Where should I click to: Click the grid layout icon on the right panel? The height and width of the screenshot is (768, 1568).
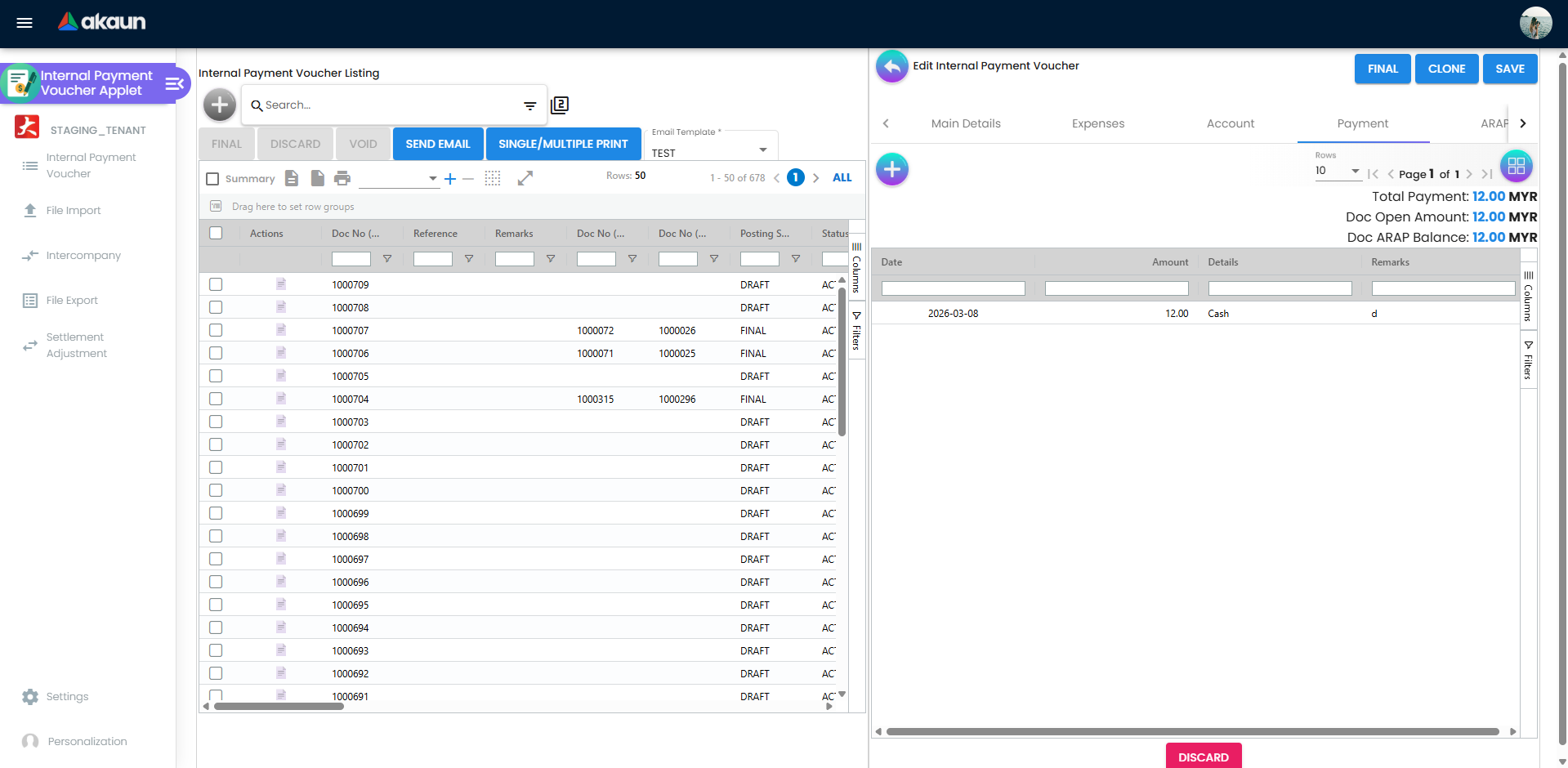1517,165
